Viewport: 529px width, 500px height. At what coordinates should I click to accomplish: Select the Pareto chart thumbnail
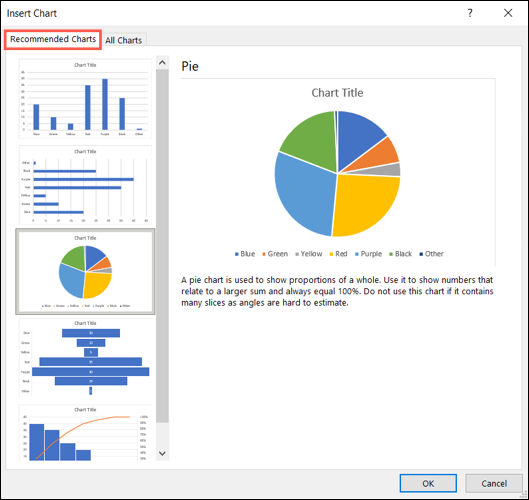coord(85,433)
